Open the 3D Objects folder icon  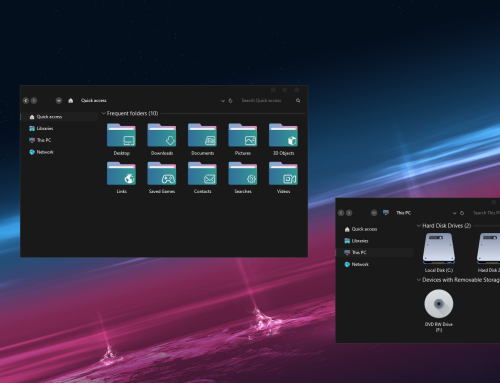click(x=283, y=135)
